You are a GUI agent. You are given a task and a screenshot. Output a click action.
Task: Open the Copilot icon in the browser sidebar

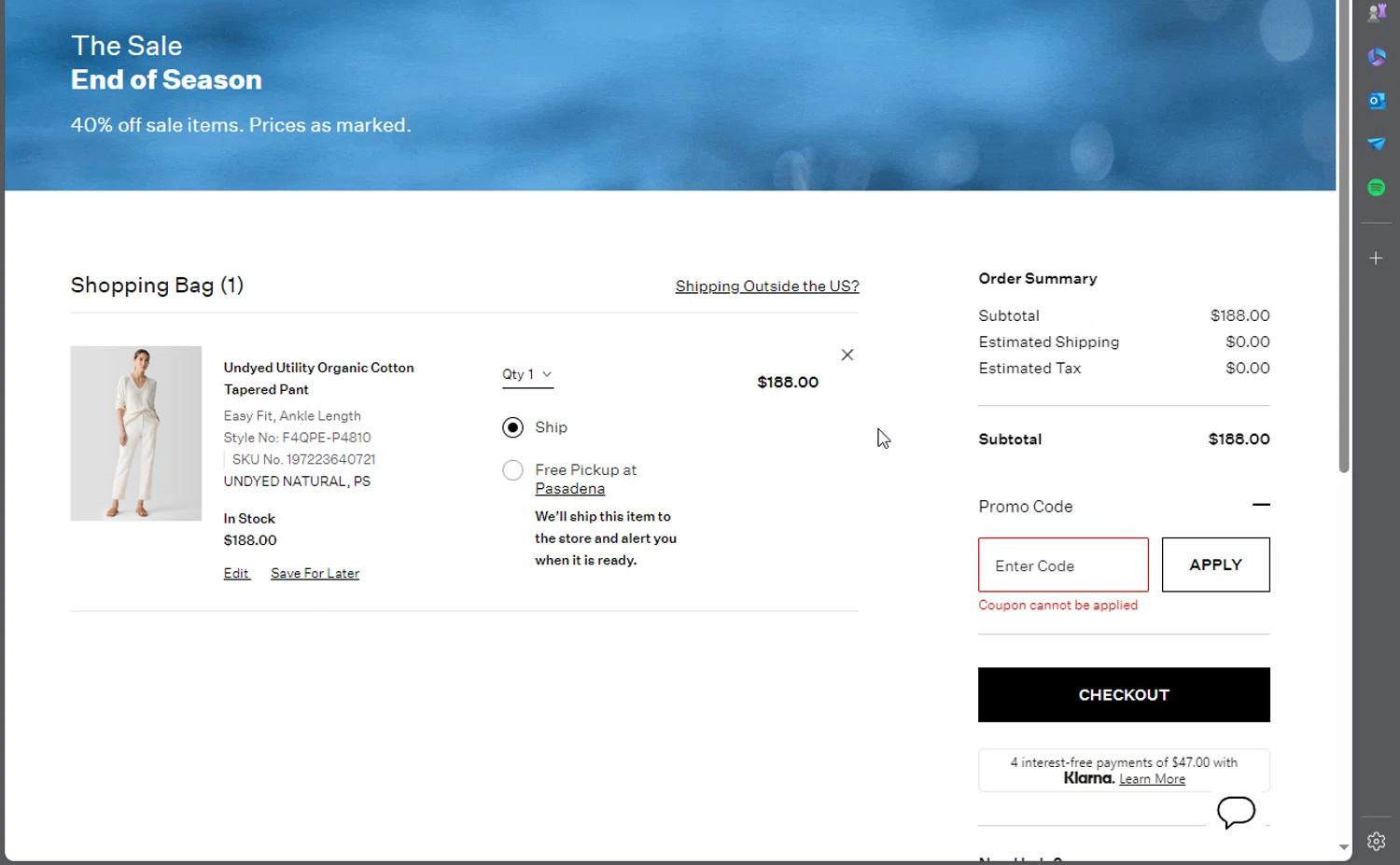(1377, 56)
